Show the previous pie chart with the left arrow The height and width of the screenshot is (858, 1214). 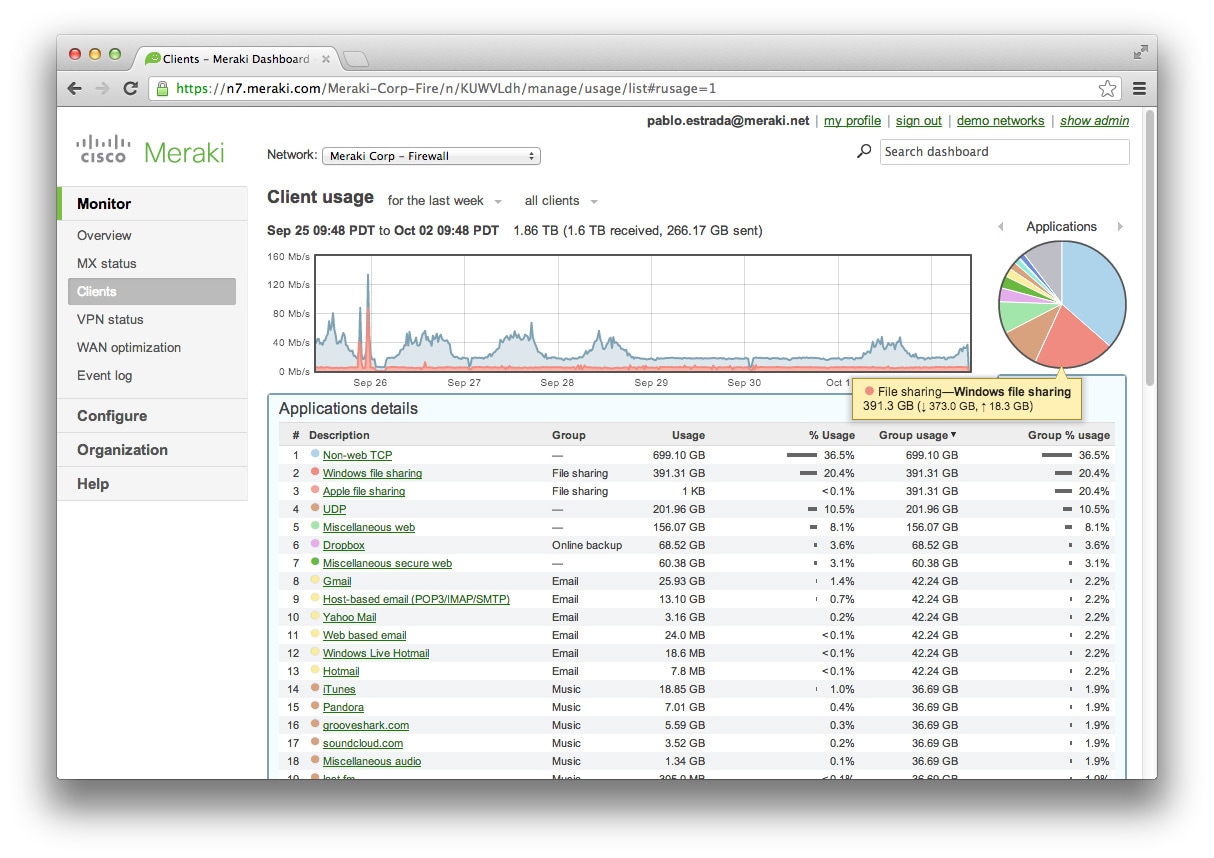1001,227
